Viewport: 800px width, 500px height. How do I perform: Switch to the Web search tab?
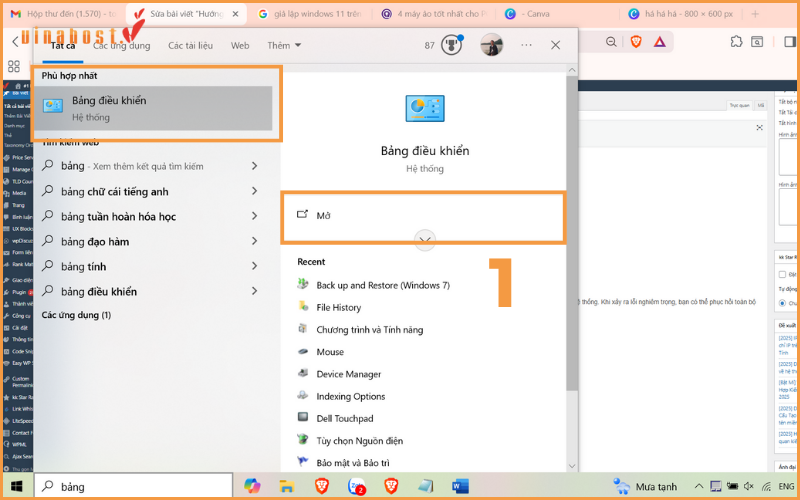pos(240,46)
